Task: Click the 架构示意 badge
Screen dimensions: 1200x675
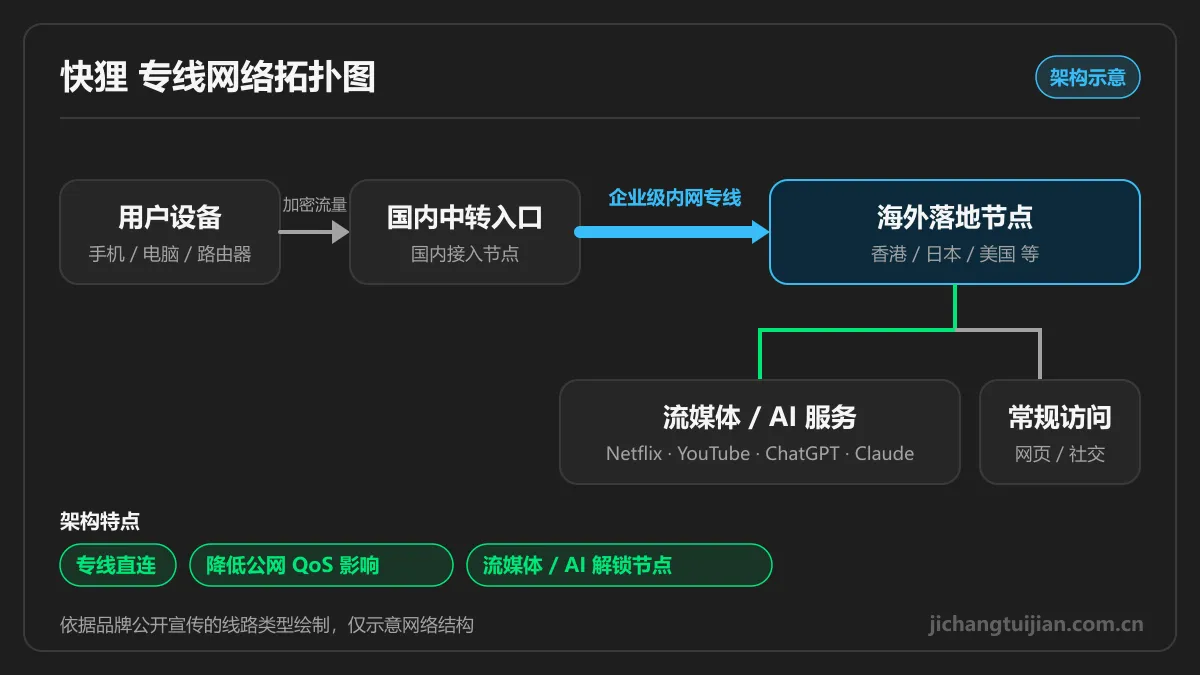Action: [x=1087, y=77]
